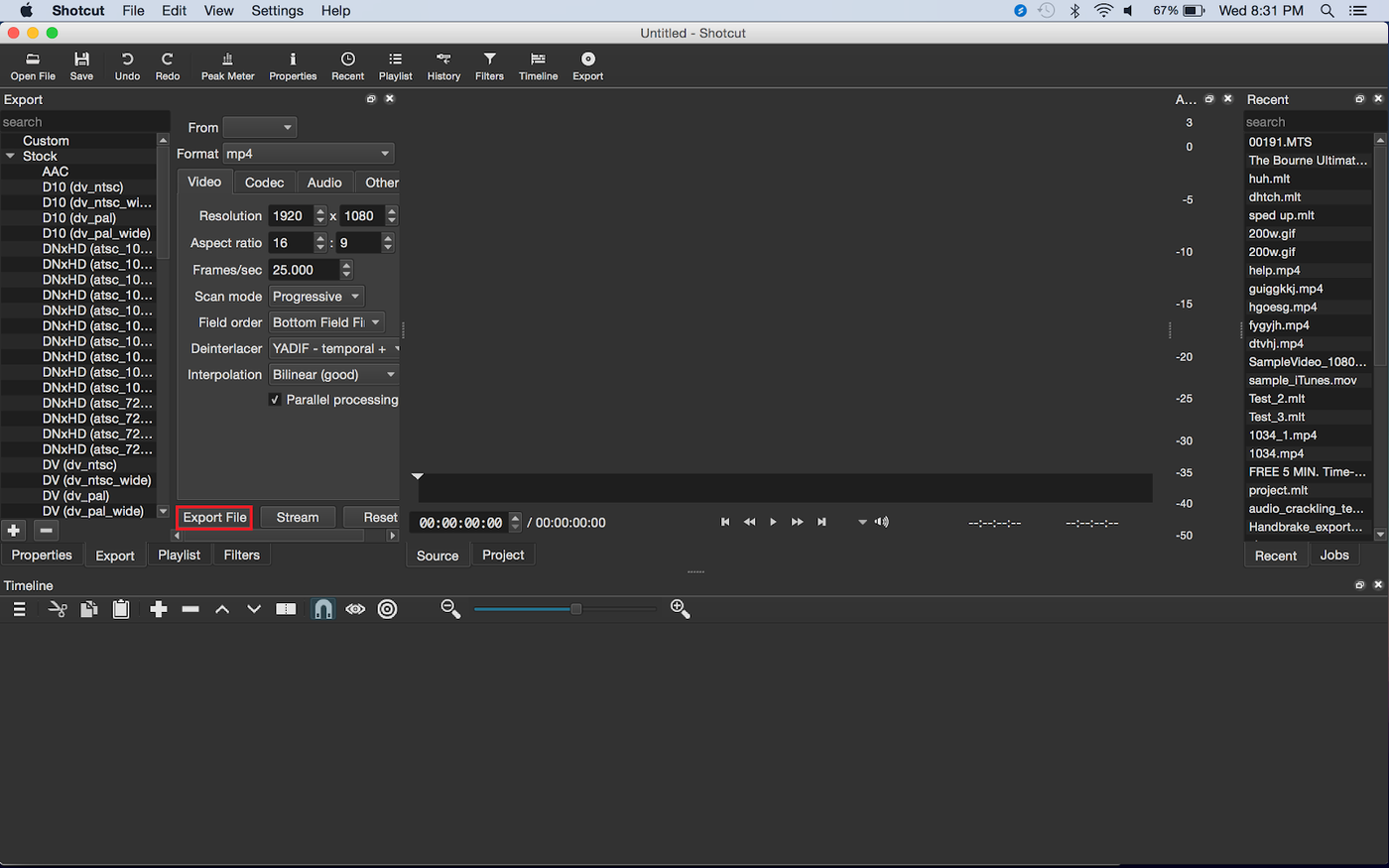The image size is (1389, 868).
Task: Adjust the timeline zoom slider
Action: [575, 610]
